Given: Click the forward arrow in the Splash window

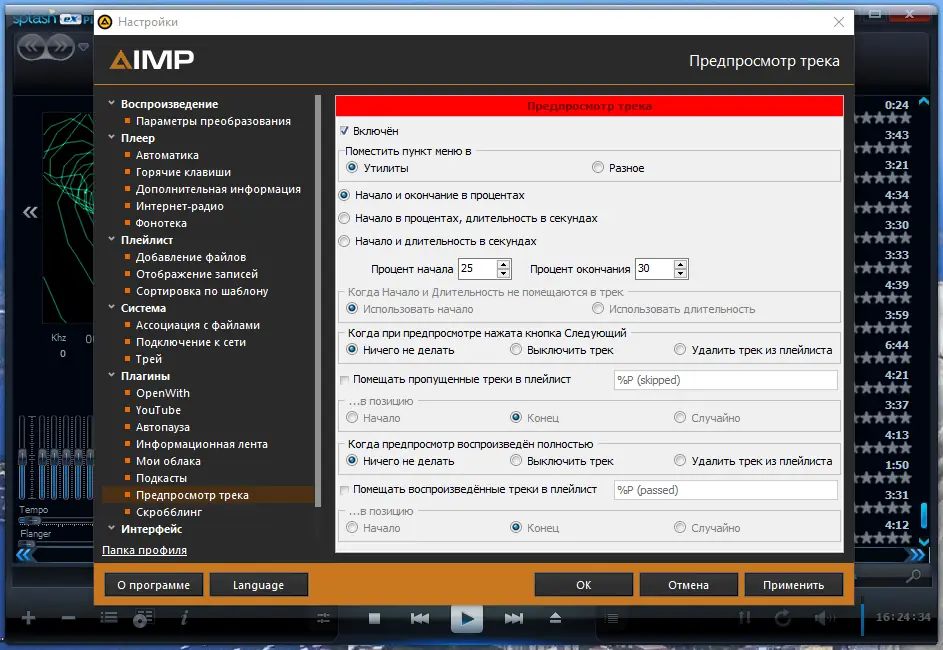Looking at the screenshot, I should tap(61, 46).
